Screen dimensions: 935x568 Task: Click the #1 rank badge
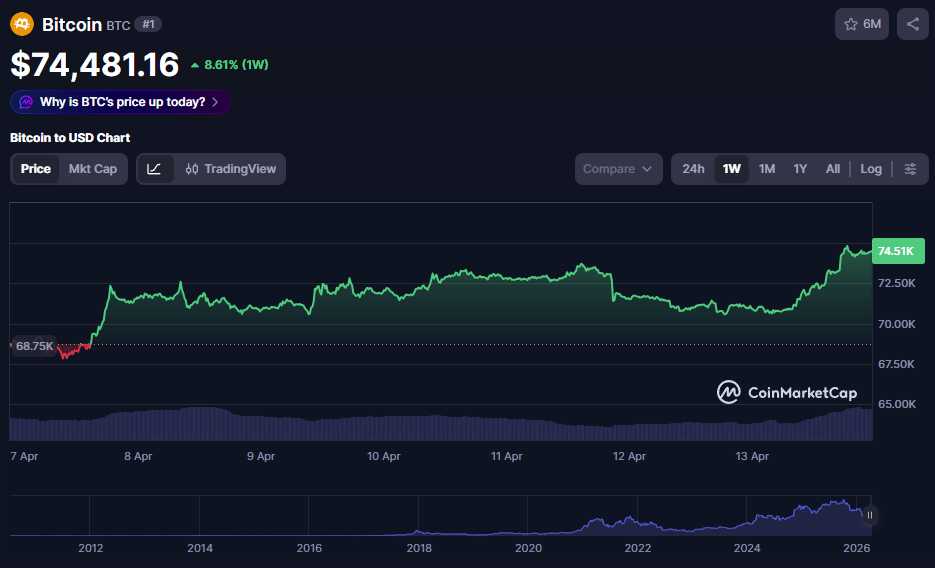click(148, 24)
